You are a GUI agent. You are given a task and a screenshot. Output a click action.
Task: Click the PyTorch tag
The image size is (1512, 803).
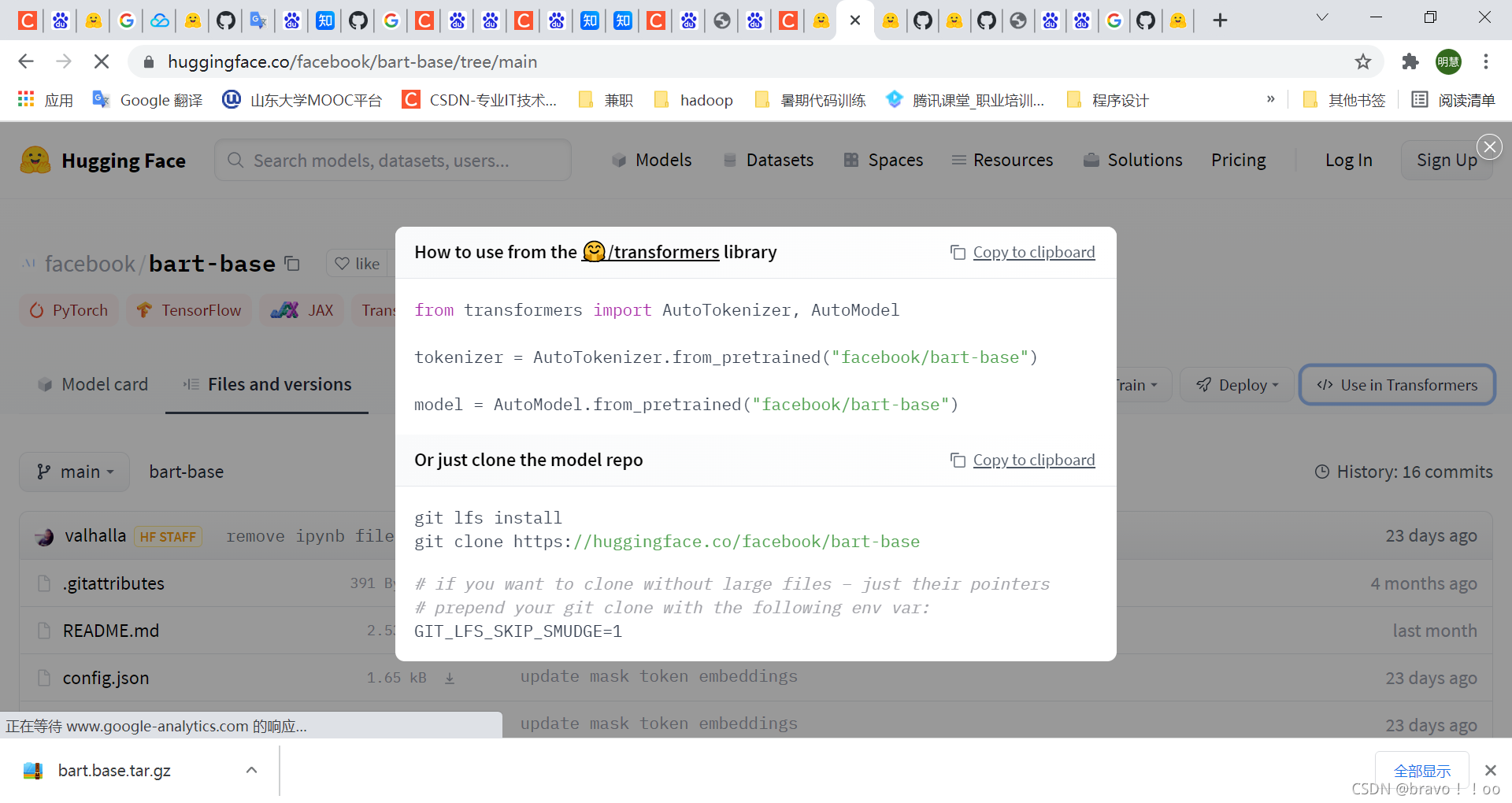pos(69,310)
